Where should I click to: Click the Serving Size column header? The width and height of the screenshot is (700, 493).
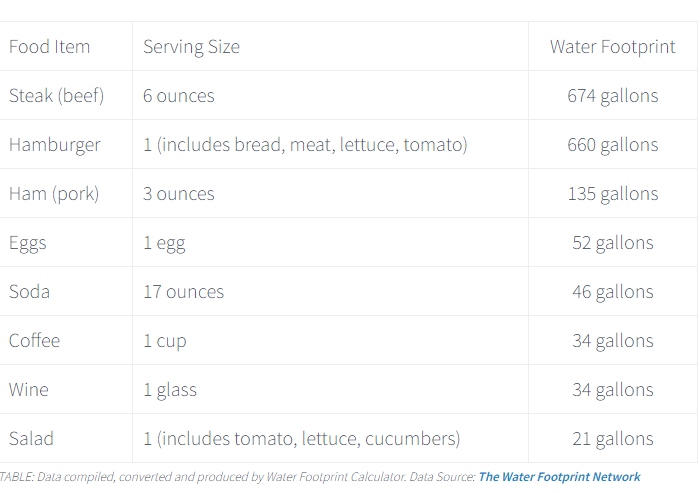(x=192, y=46)
